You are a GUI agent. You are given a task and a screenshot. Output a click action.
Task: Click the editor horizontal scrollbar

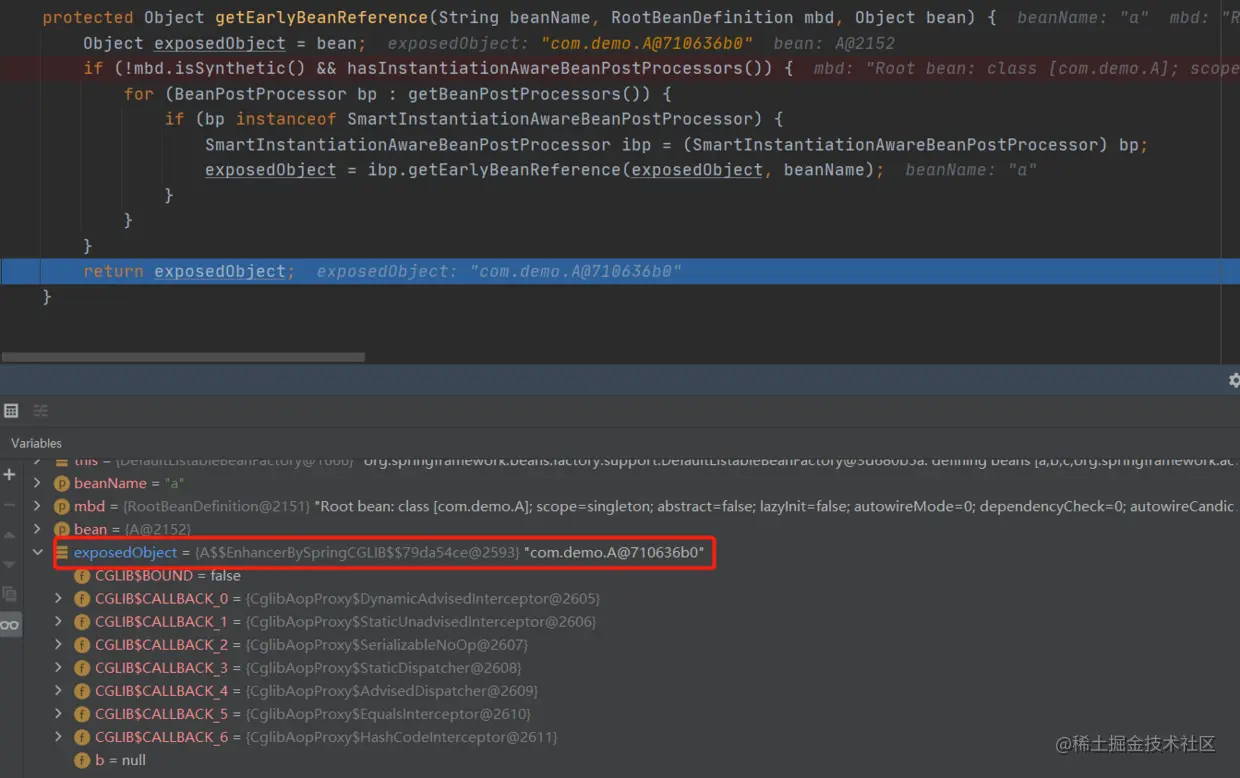183,356
